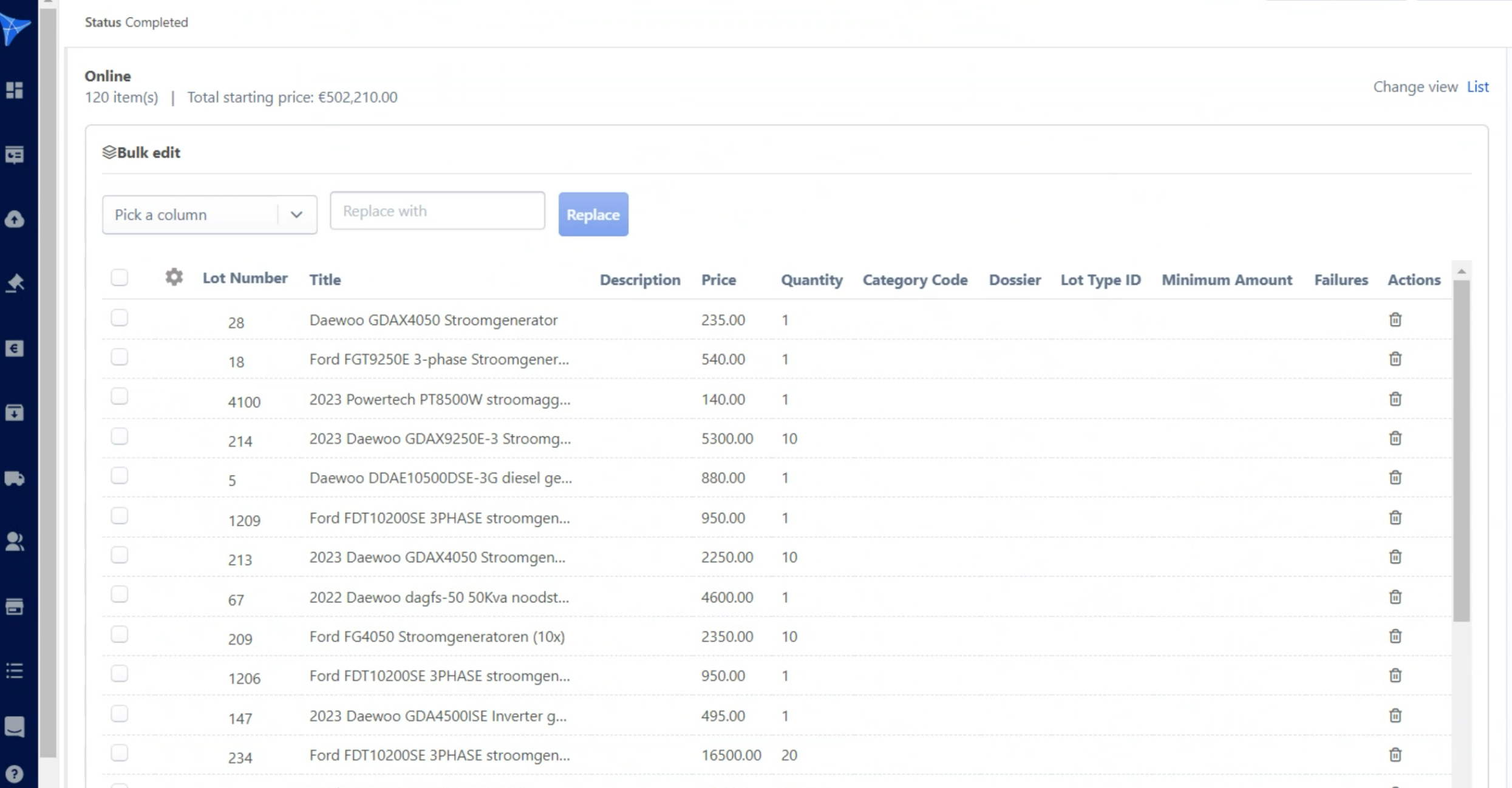The image size is (1512, 788).
Task: Toggle the select-all header checkbox
Action: 120,277
